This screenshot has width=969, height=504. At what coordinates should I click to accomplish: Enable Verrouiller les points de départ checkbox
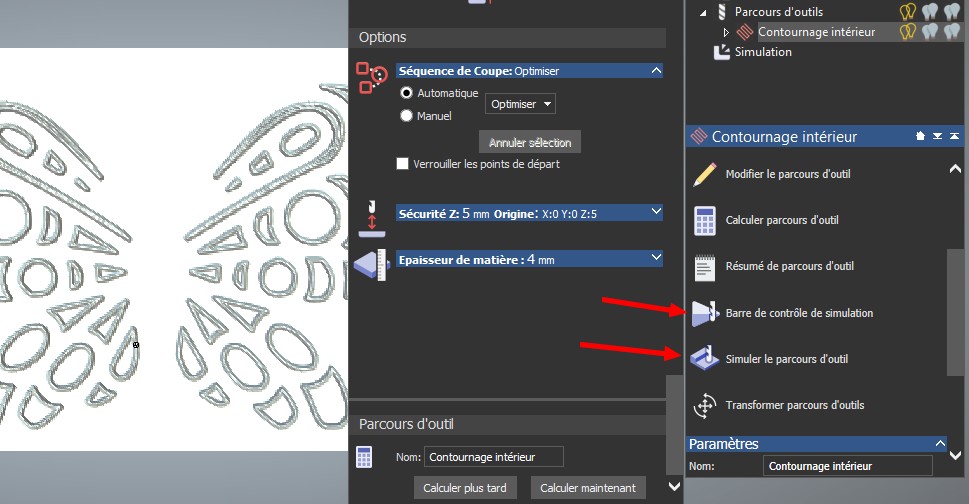coord(402,164)
